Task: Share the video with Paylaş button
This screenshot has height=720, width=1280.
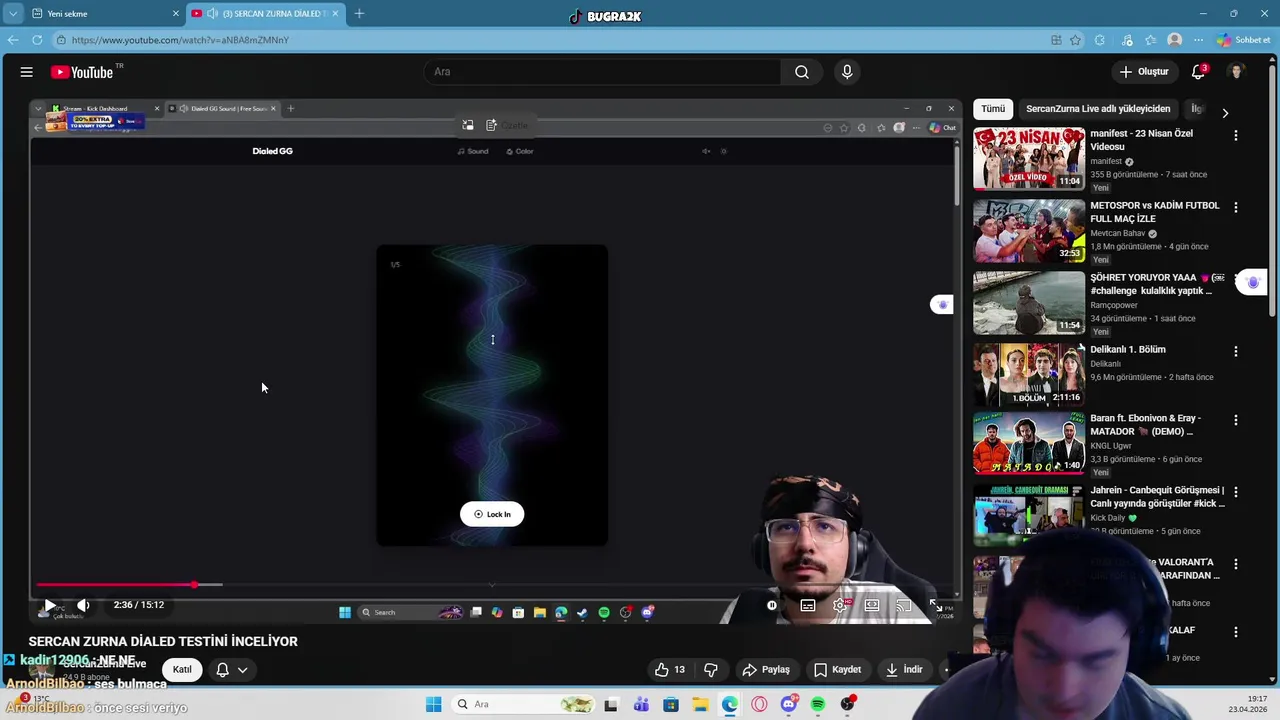Action: (x=766, y=670)
